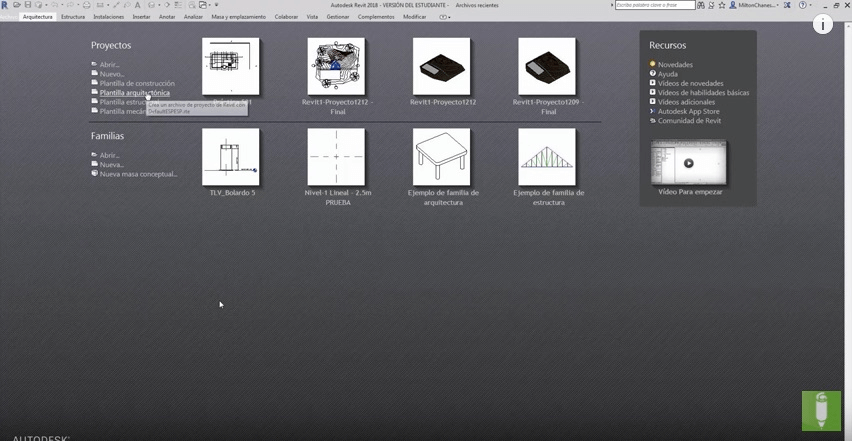Open the Complementos ribbon tab
The image size is (852, 441).
(x=376, y=17)
